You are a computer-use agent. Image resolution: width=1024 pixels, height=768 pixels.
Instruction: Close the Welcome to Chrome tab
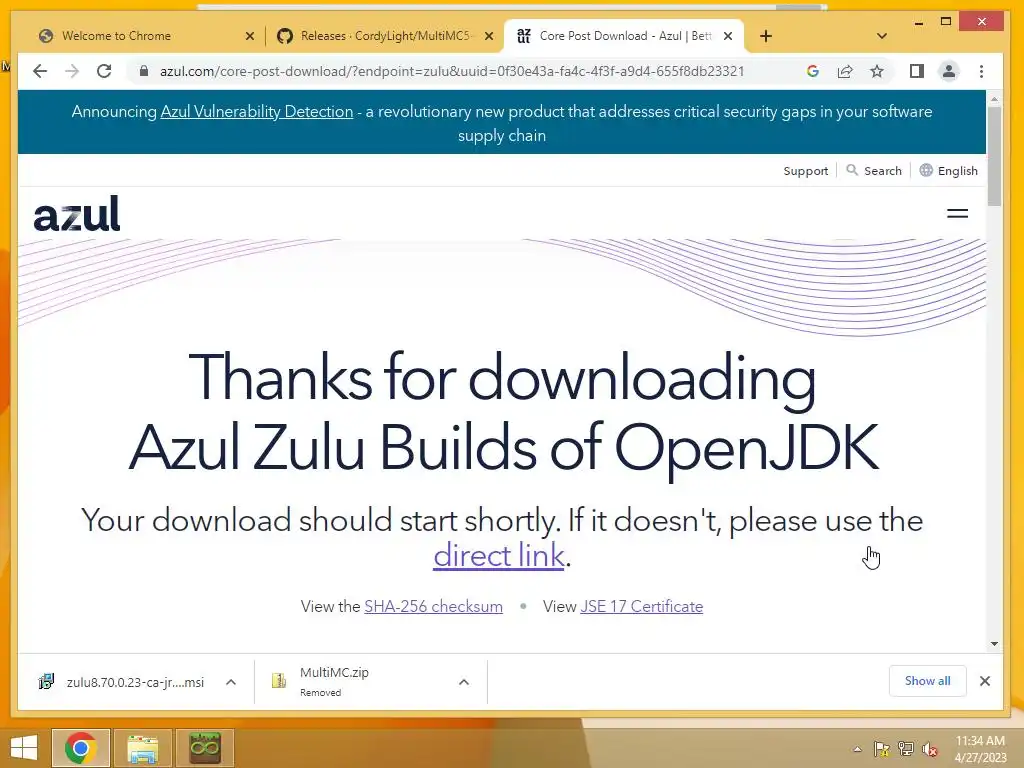click(x=249, y=37)
